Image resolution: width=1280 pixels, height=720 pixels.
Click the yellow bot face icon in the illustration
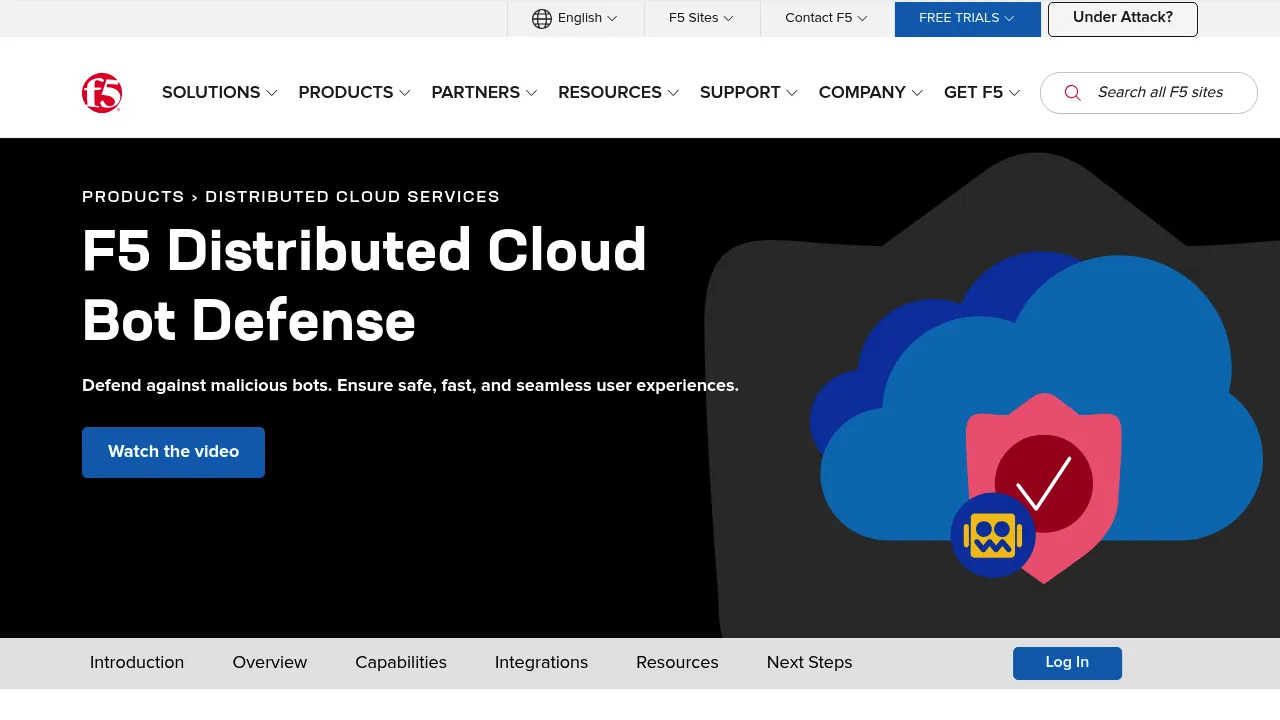point(993,536)
